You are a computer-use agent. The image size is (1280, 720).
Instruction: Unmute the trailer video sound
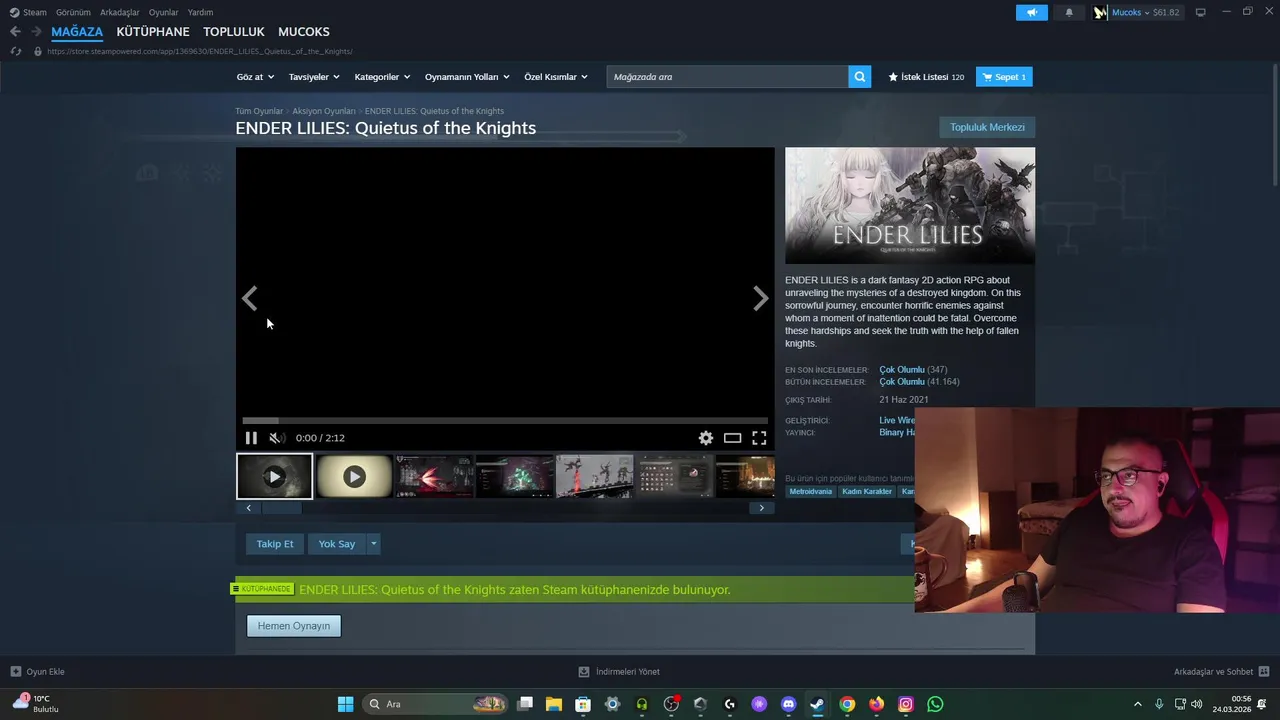tap(277, 438)
